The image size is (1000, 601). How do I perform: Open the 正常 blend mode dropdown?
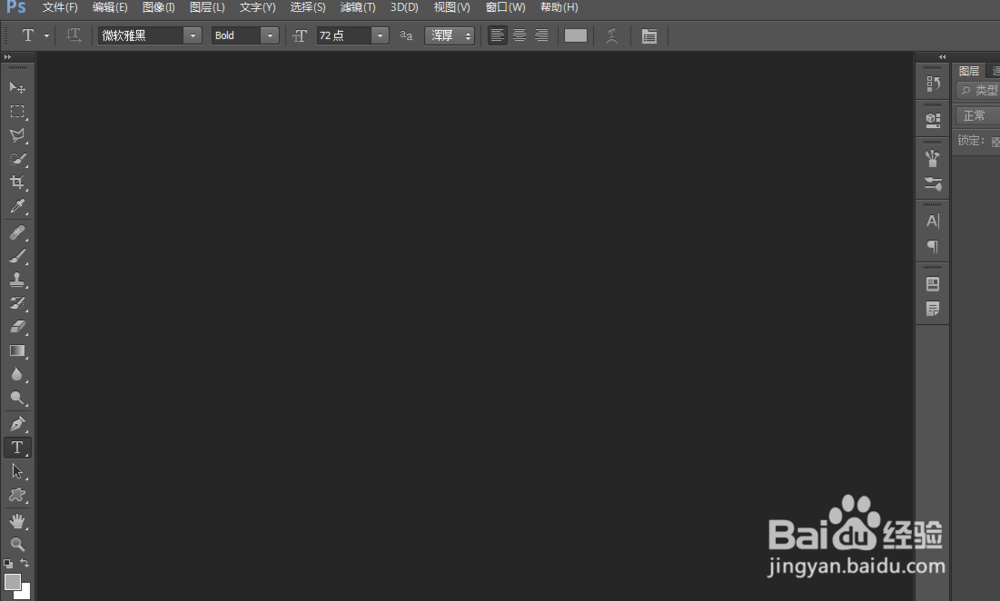[x=978, y=116]
